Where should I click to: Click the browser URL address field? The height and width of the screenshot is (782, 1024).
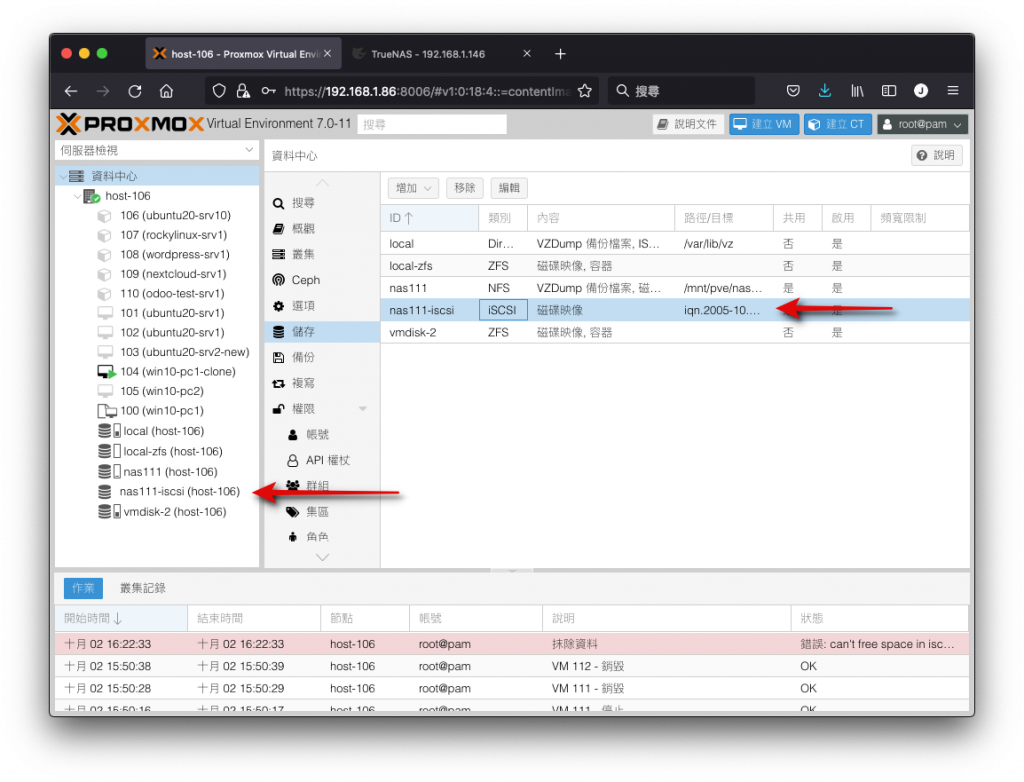pyautogui.click(x=427, y=91)
